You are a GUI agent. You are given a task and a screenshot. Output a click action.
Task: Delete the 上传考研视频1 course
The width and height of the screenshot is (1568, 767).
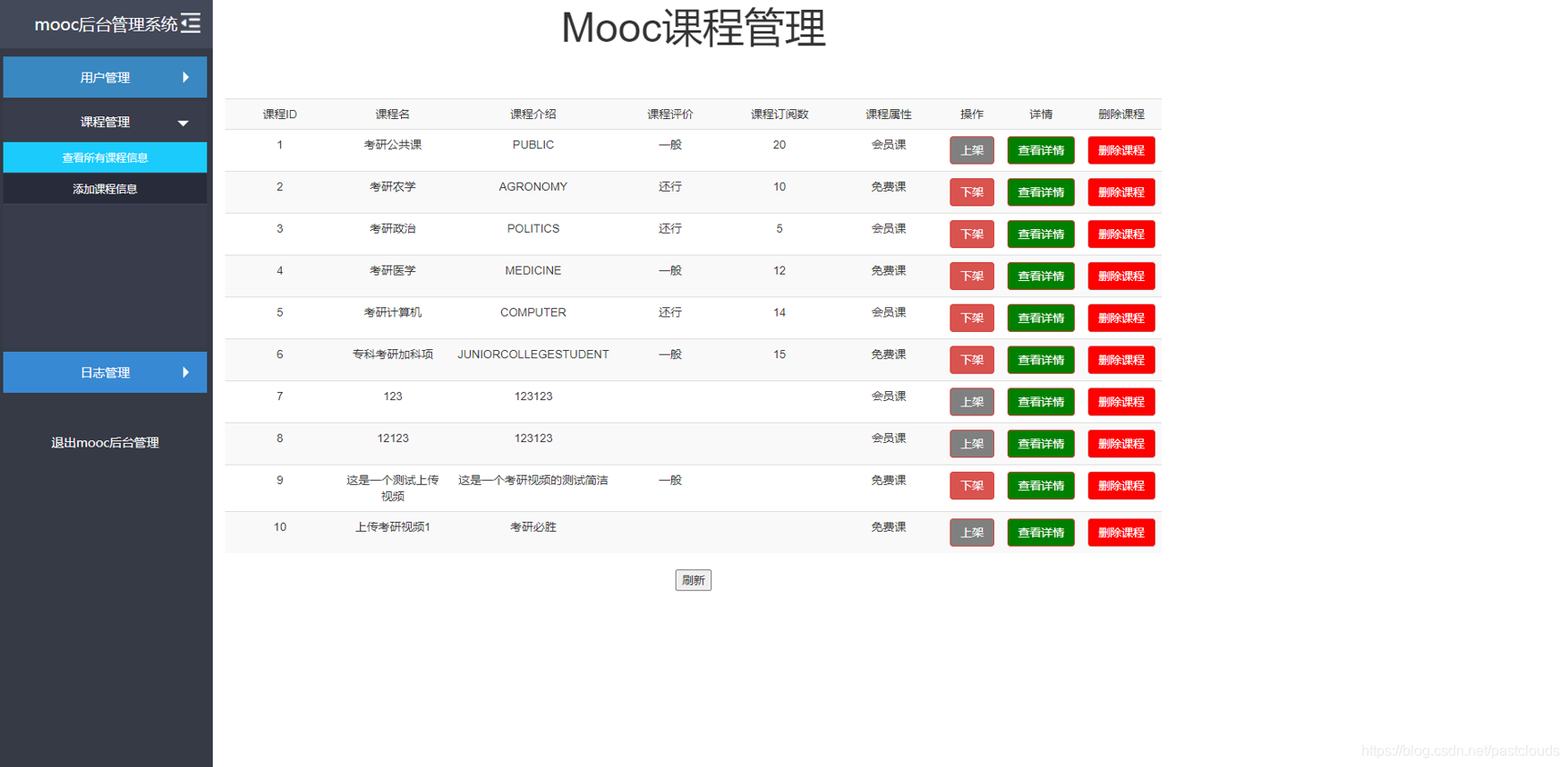1121,533
